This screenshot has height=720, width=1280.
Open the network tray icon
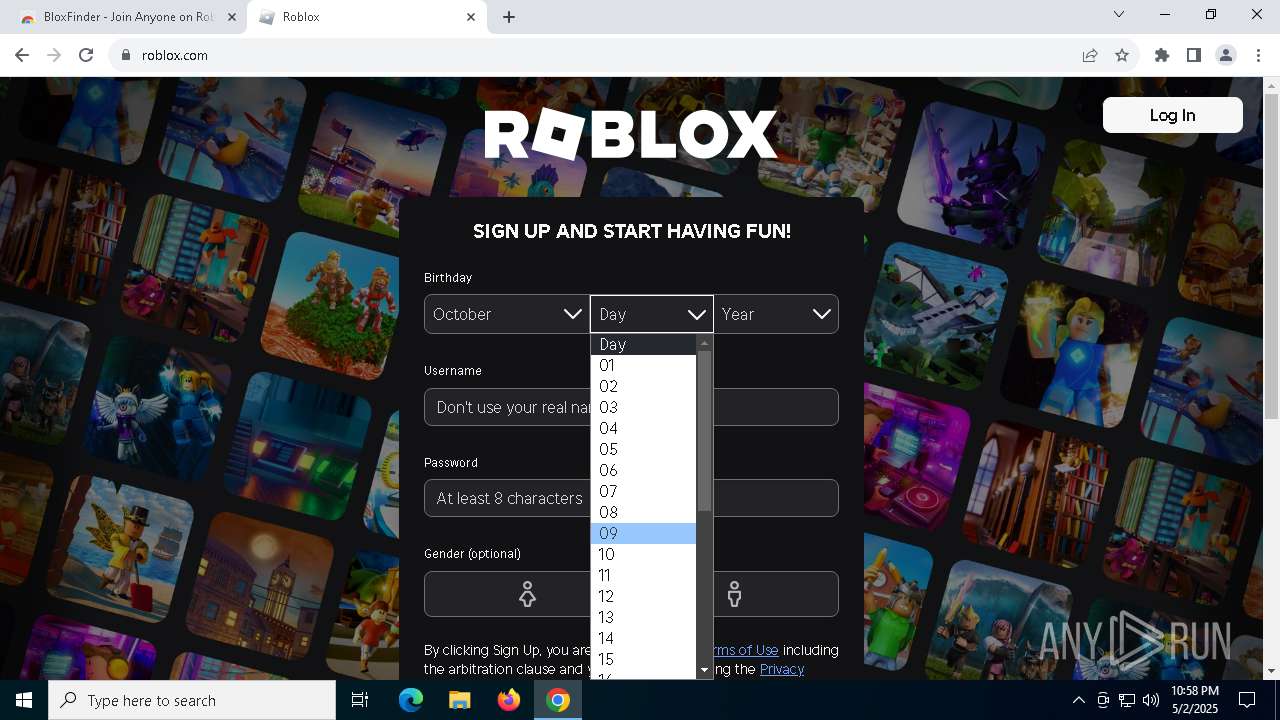pos(1127,700)
